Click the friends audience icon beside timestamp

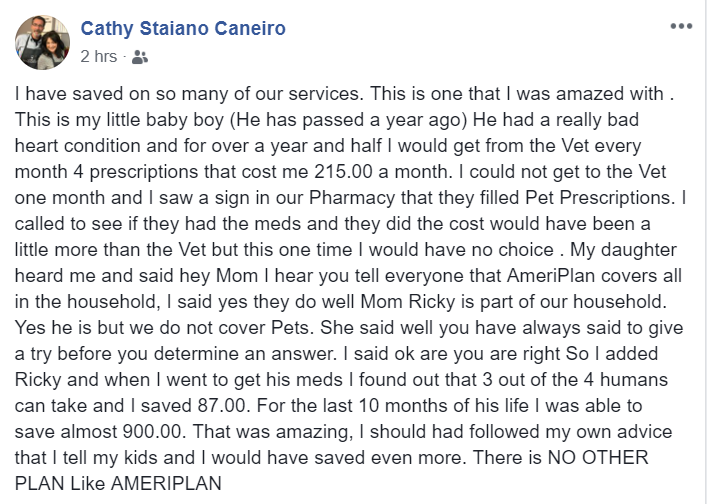point(139,57)
